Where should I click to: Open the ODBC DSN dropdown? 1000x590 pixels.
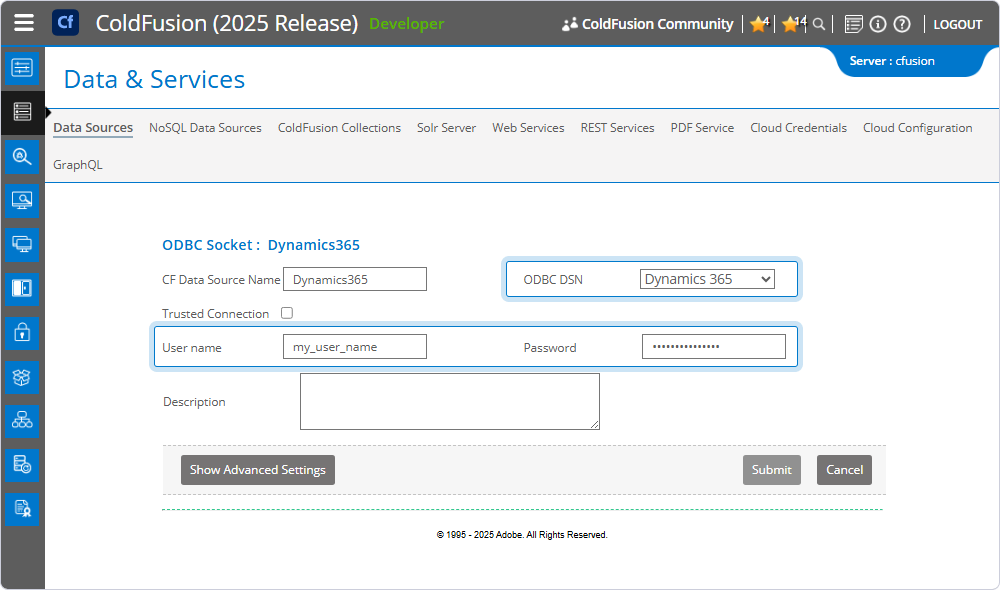(707, 279)
